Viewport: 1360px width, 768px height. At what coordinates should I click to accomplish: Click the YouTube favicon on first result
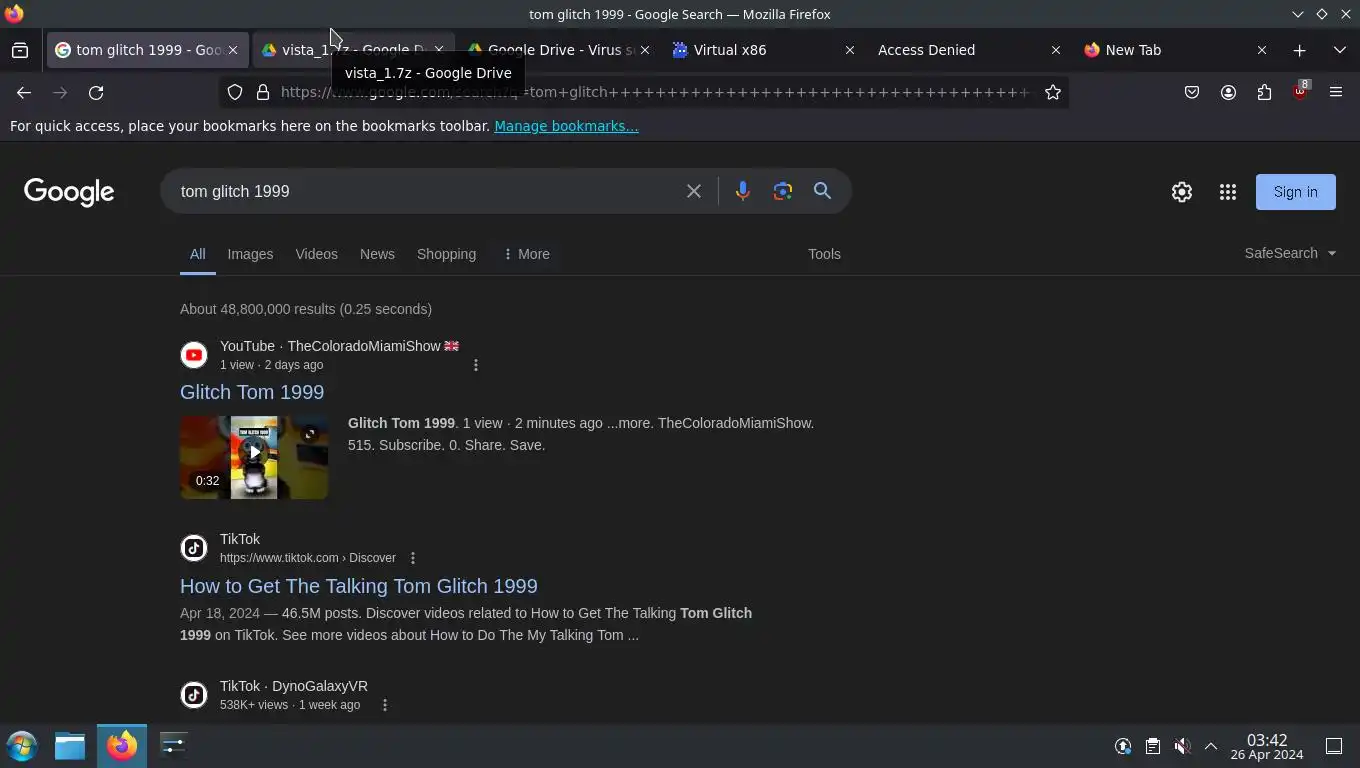pos(194,355)
